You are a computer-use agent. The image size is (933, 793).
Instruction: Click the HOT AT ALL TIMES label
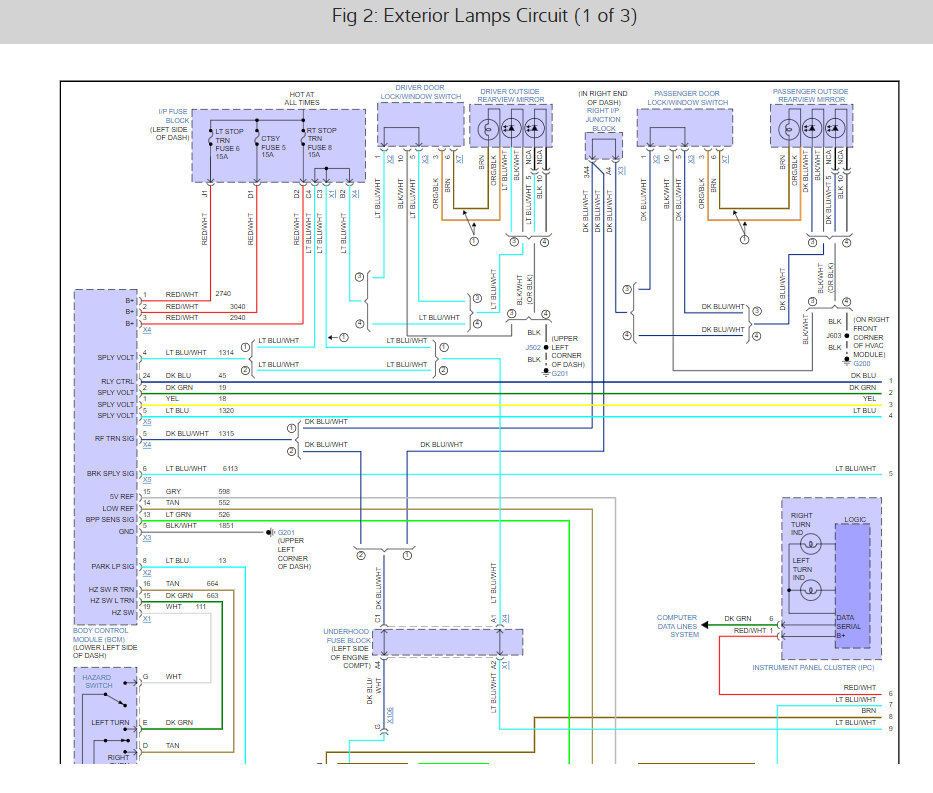302,99
